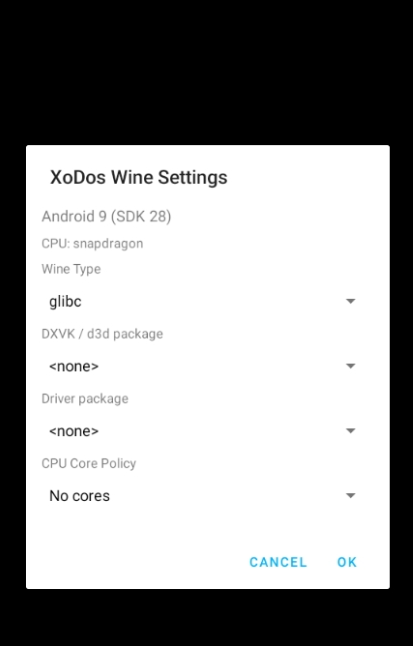413x646 pixels.
Task: Click the XoDos Wine Settings title
Action: click(138, 177)
